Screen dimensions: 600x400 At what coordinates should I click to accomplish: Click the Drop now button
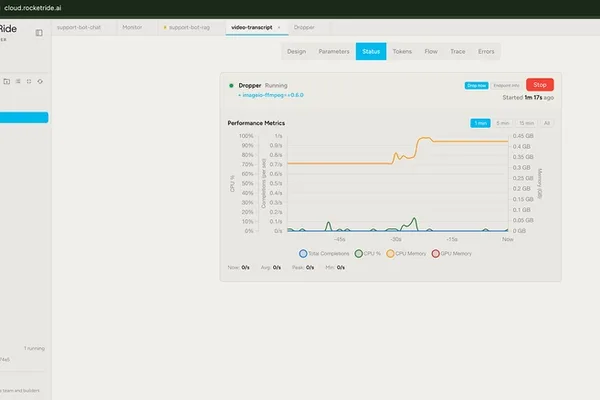476,85
